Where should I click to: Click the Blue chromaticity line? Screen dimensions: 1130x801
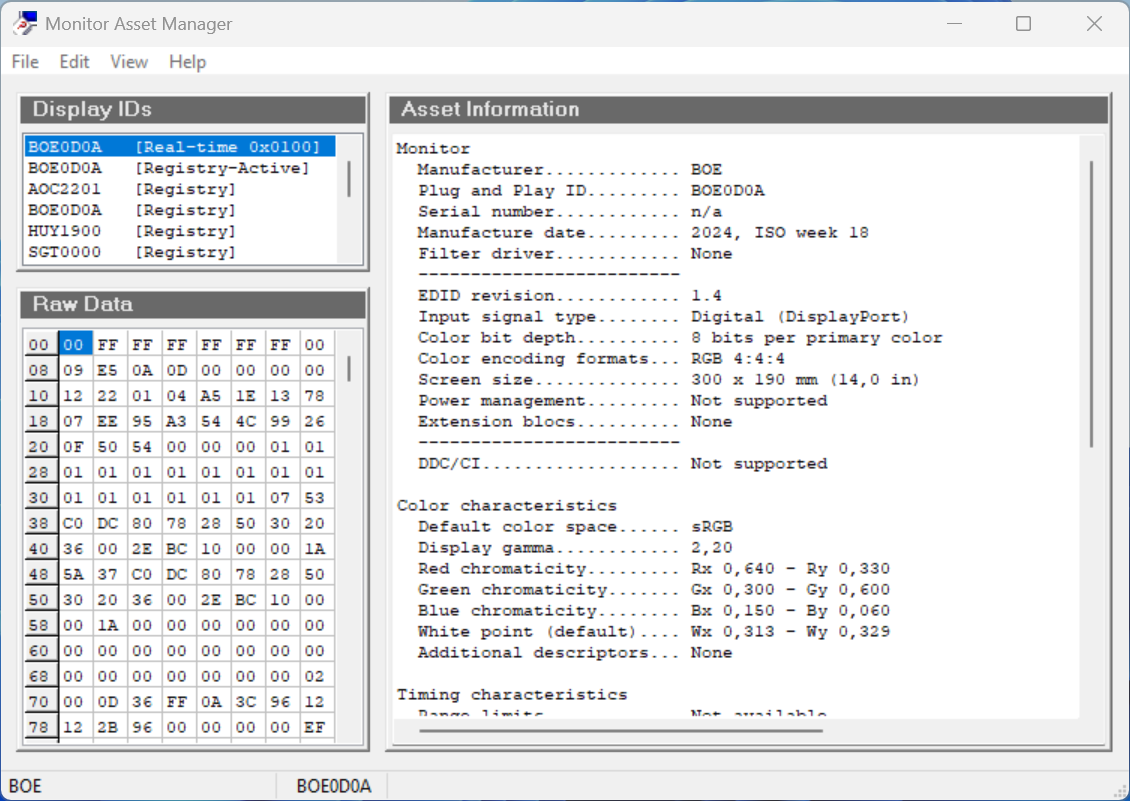(x=654, y=611)
